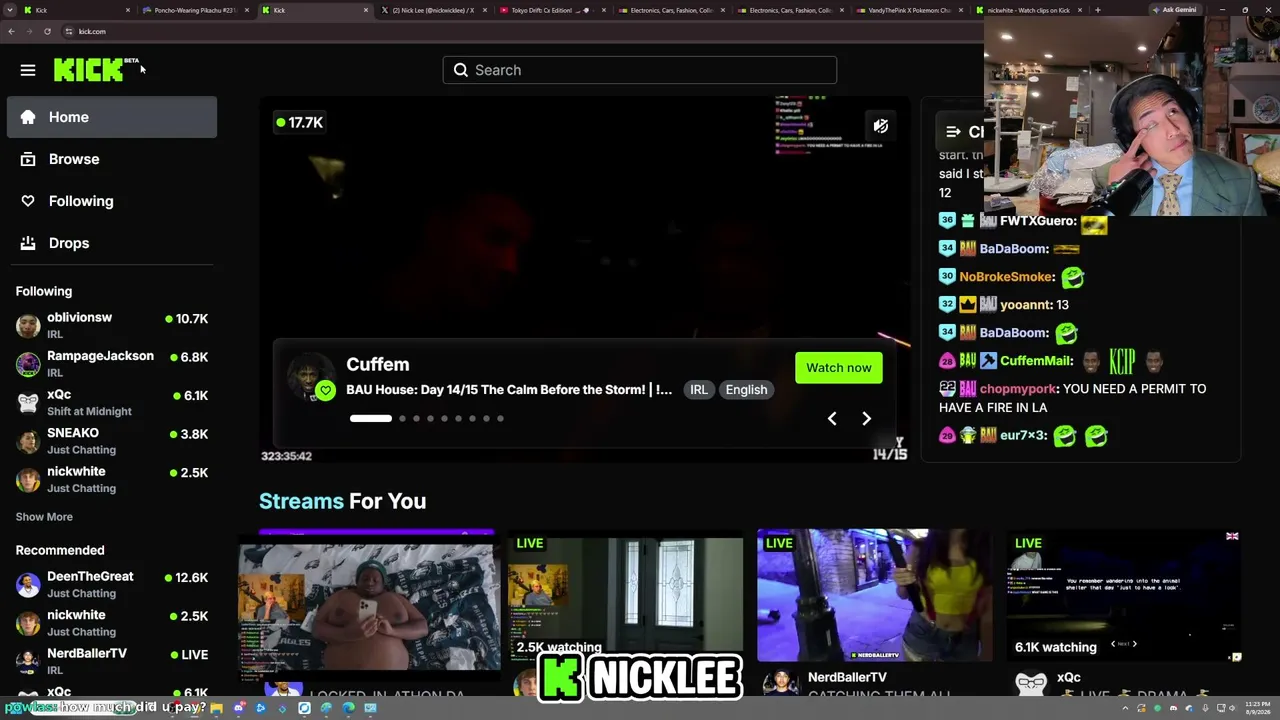Select the English language tag
Image resolution: width=1280 pixels, height=720 pixels.
pyautogui.click(x=746, y=390)
